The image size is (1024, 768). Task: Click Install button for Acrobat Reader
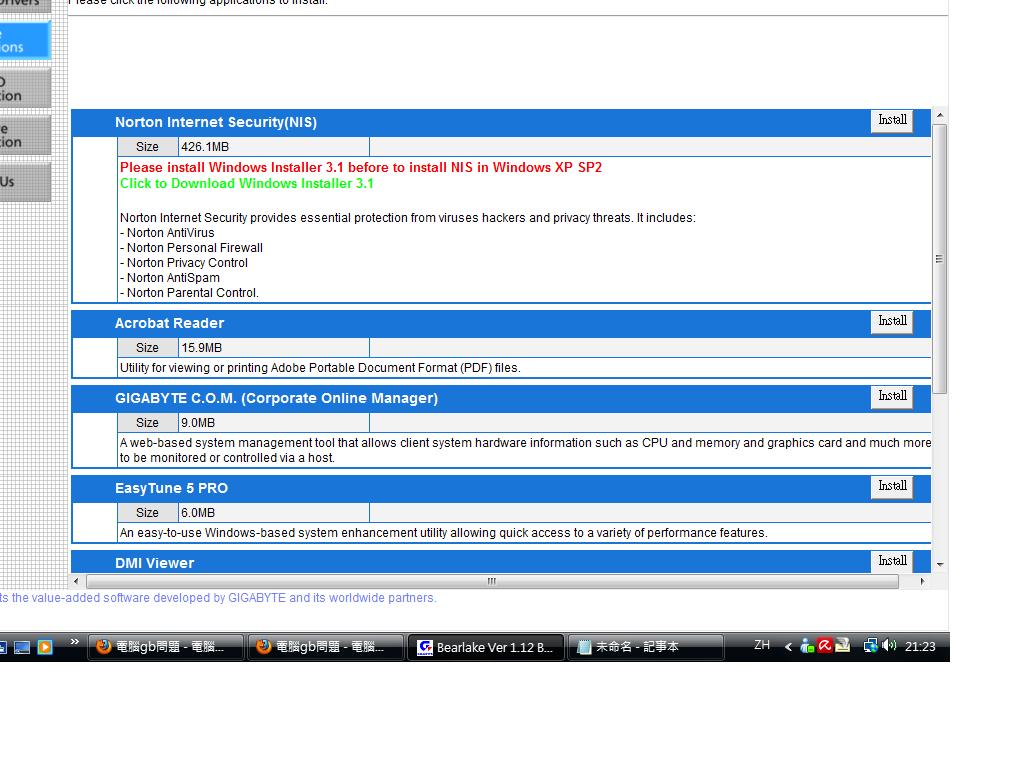pos(891,322)
